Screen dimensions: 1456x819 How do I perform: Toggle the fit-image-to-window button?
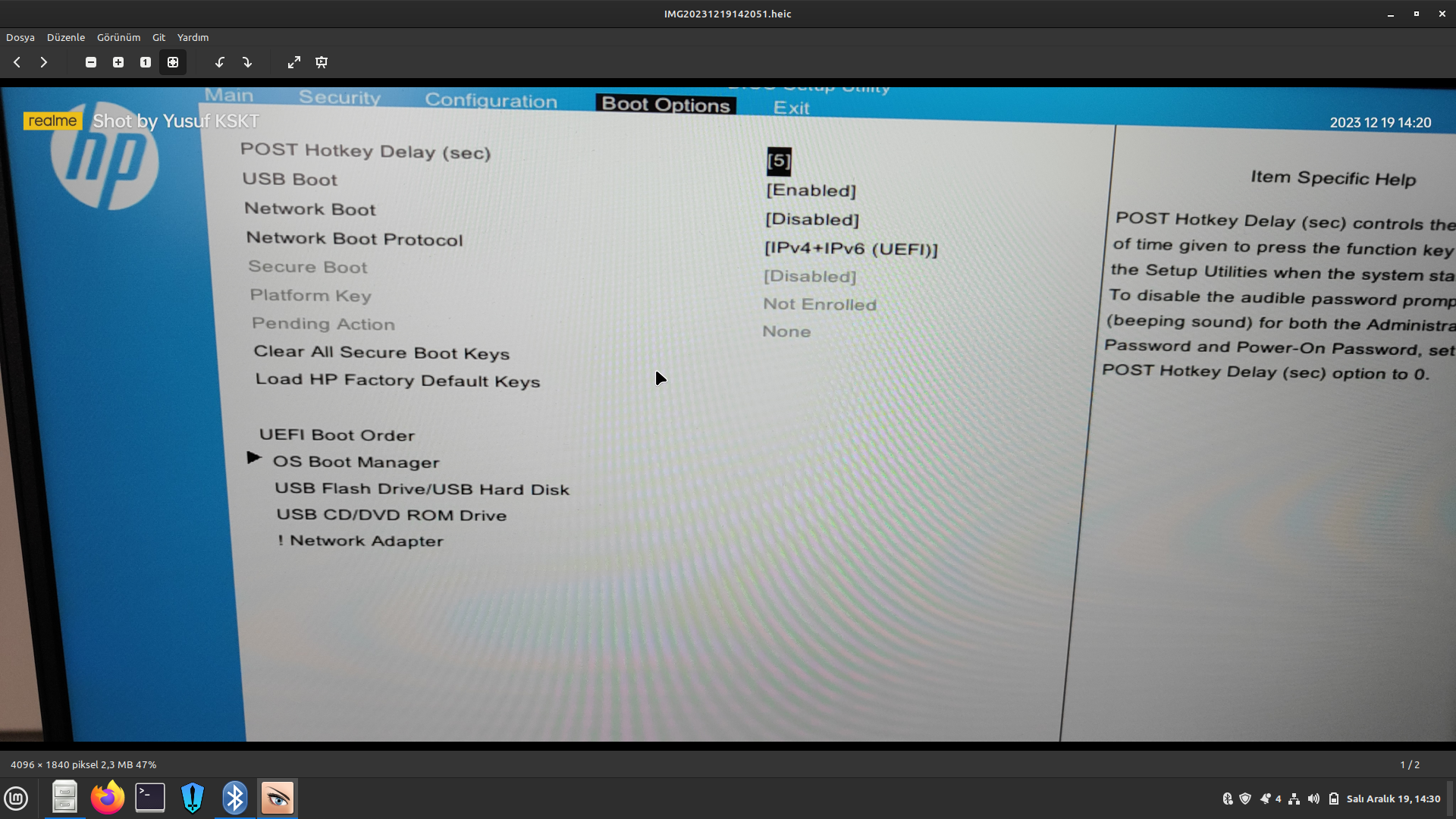click(x=173, y=62)
